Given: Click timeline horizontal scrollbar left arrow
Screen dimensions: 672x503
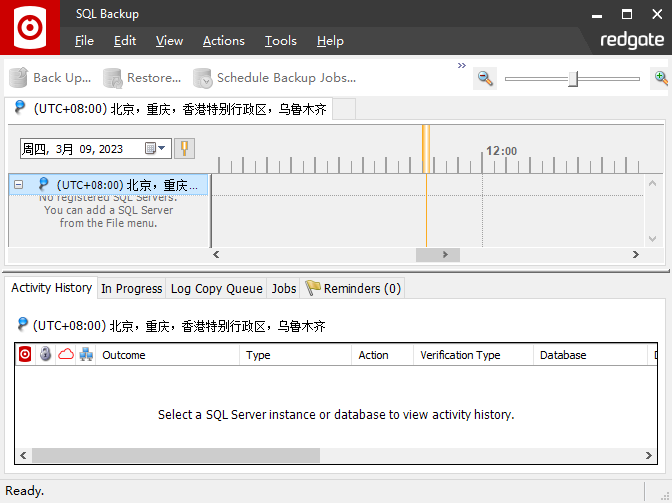Looking at the screenshot, I should [x=216, y=254].
